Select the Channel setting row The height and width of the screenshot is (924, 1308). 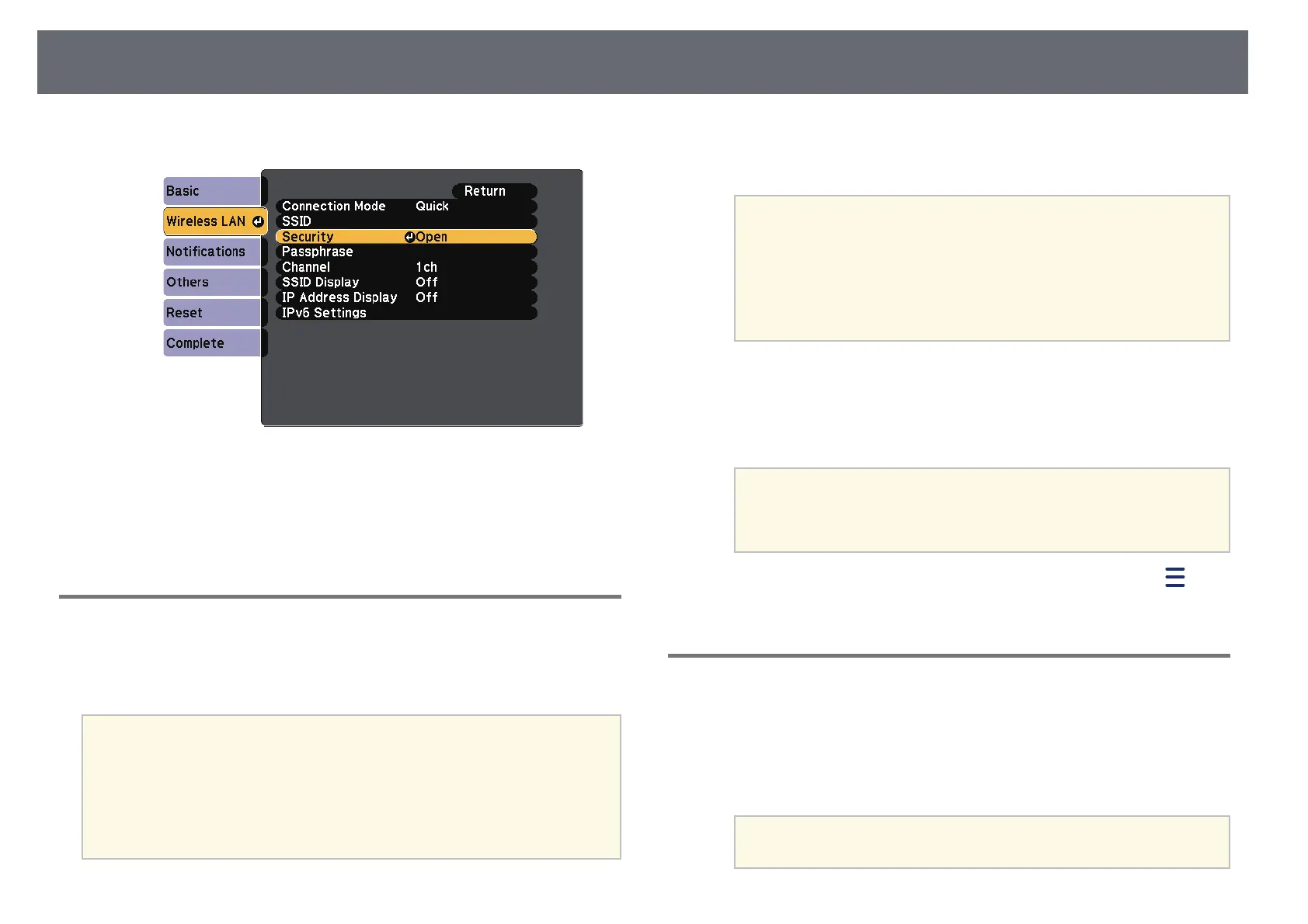pos(406,267)
